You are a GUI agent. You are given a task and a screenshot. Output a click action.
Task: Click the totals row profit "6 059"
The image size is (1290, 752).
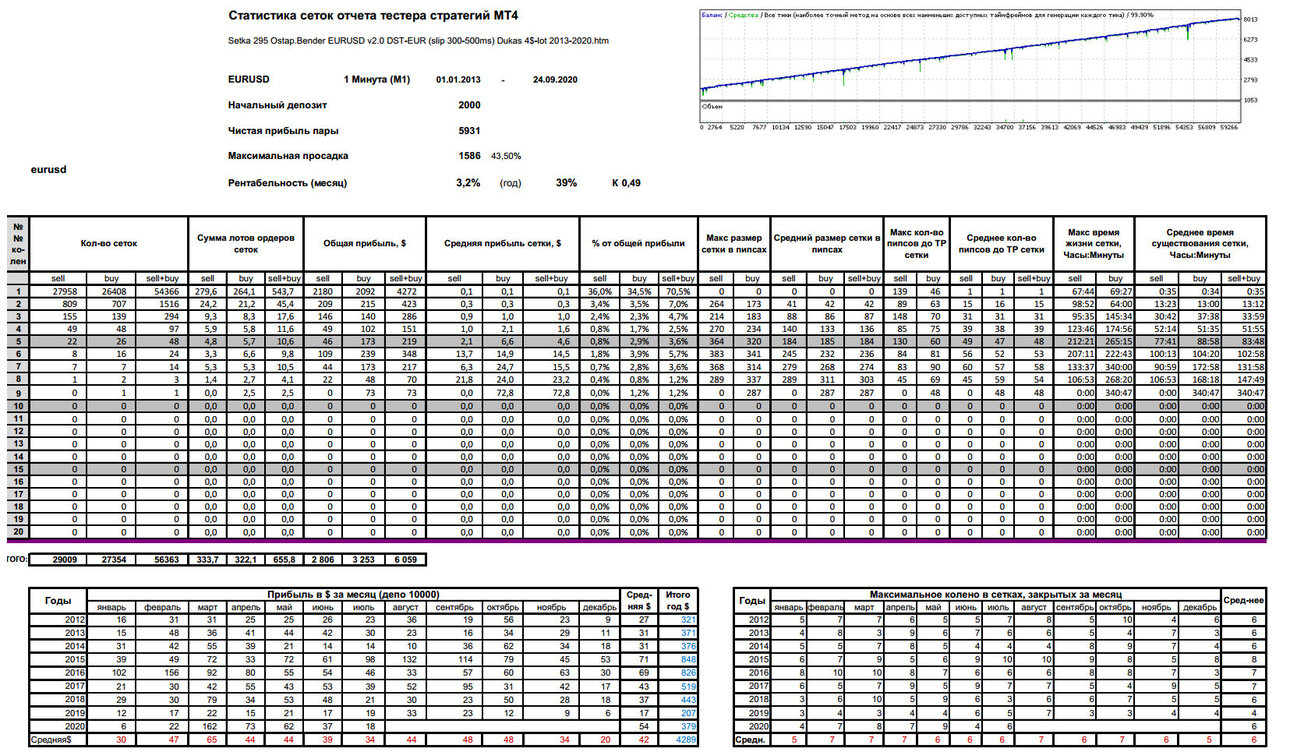coord(403,561)
